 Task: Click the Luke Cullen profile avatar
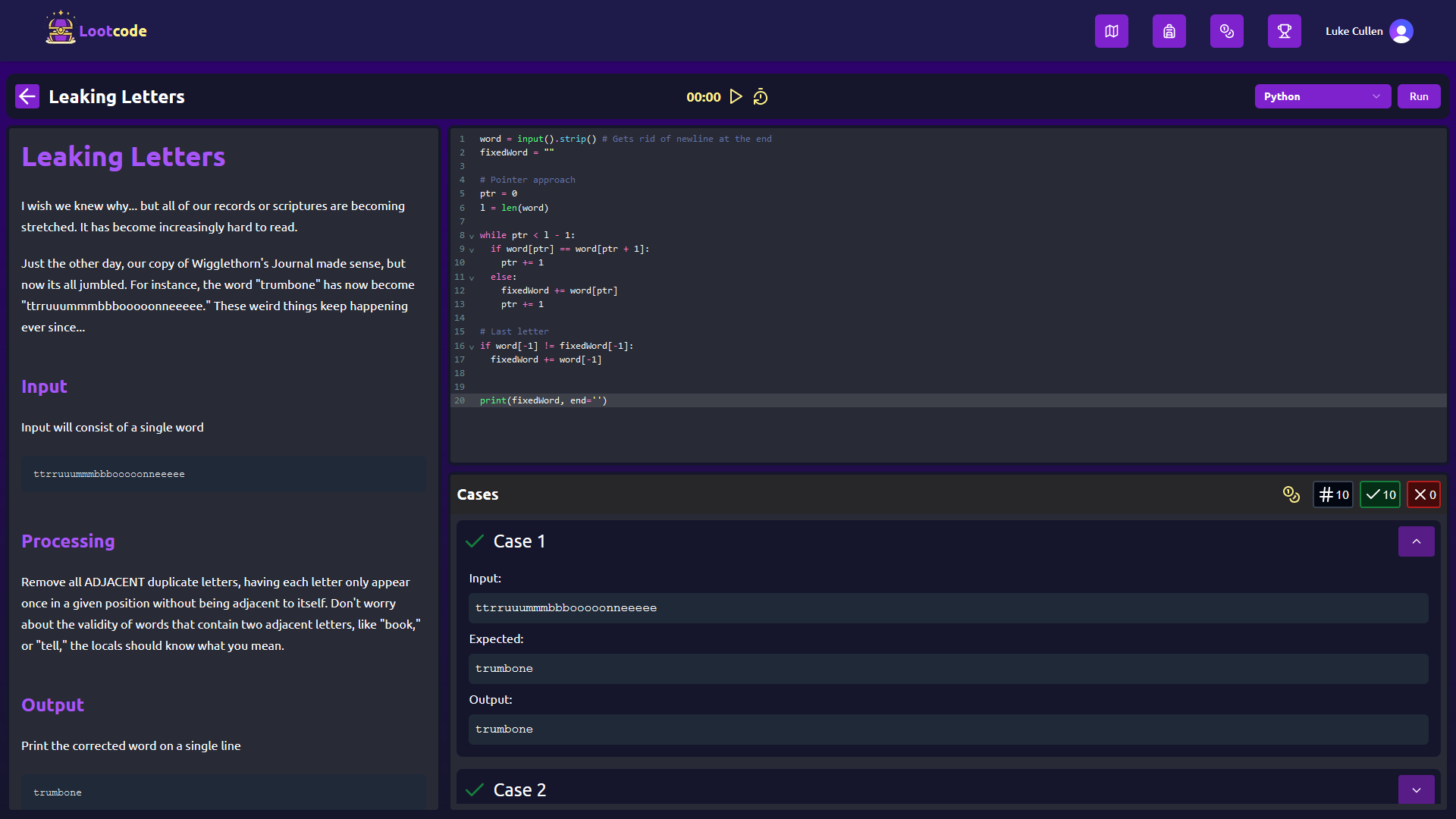[x=1401, y=31]
